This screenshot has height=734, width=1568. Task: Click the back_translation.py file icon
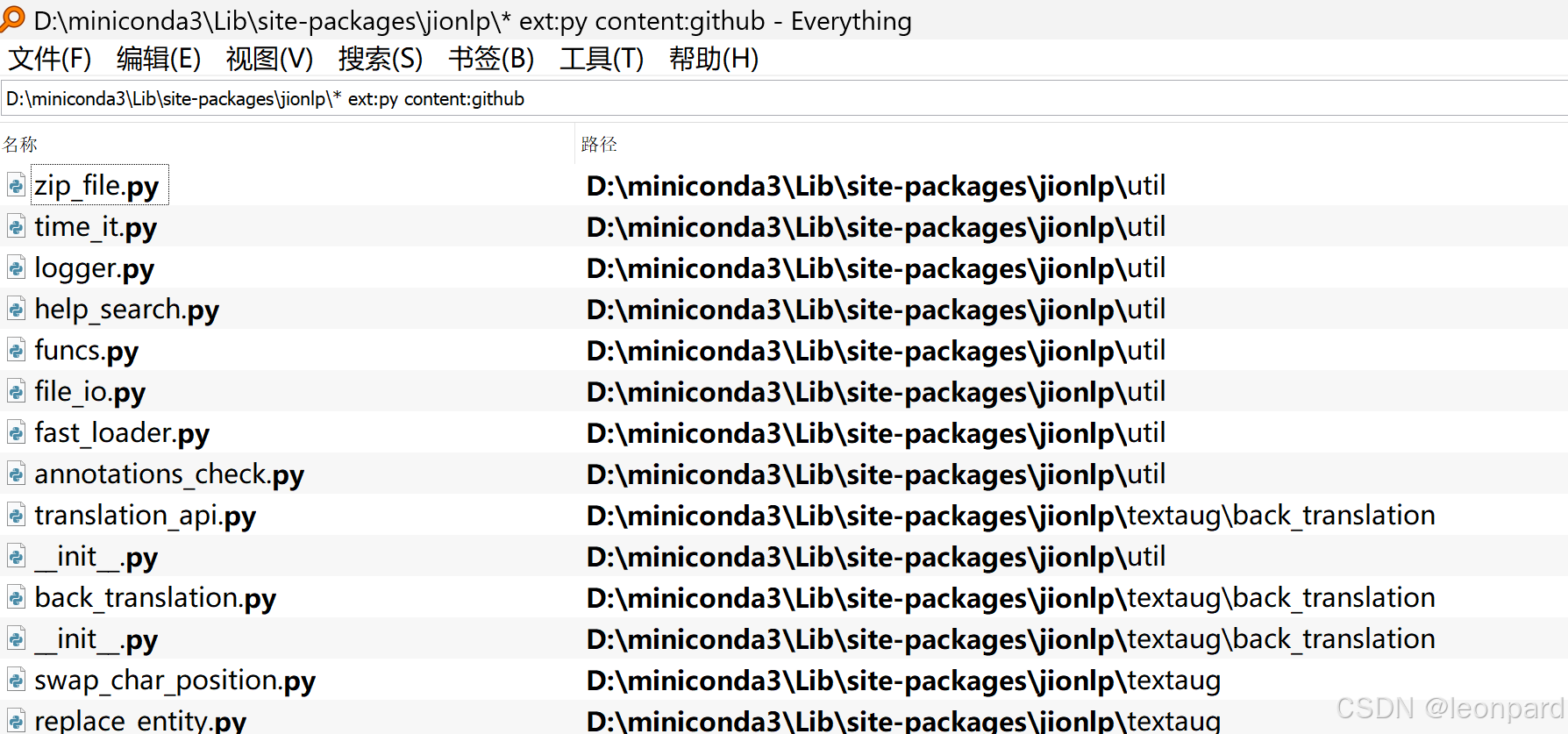[x=16, y=597]
